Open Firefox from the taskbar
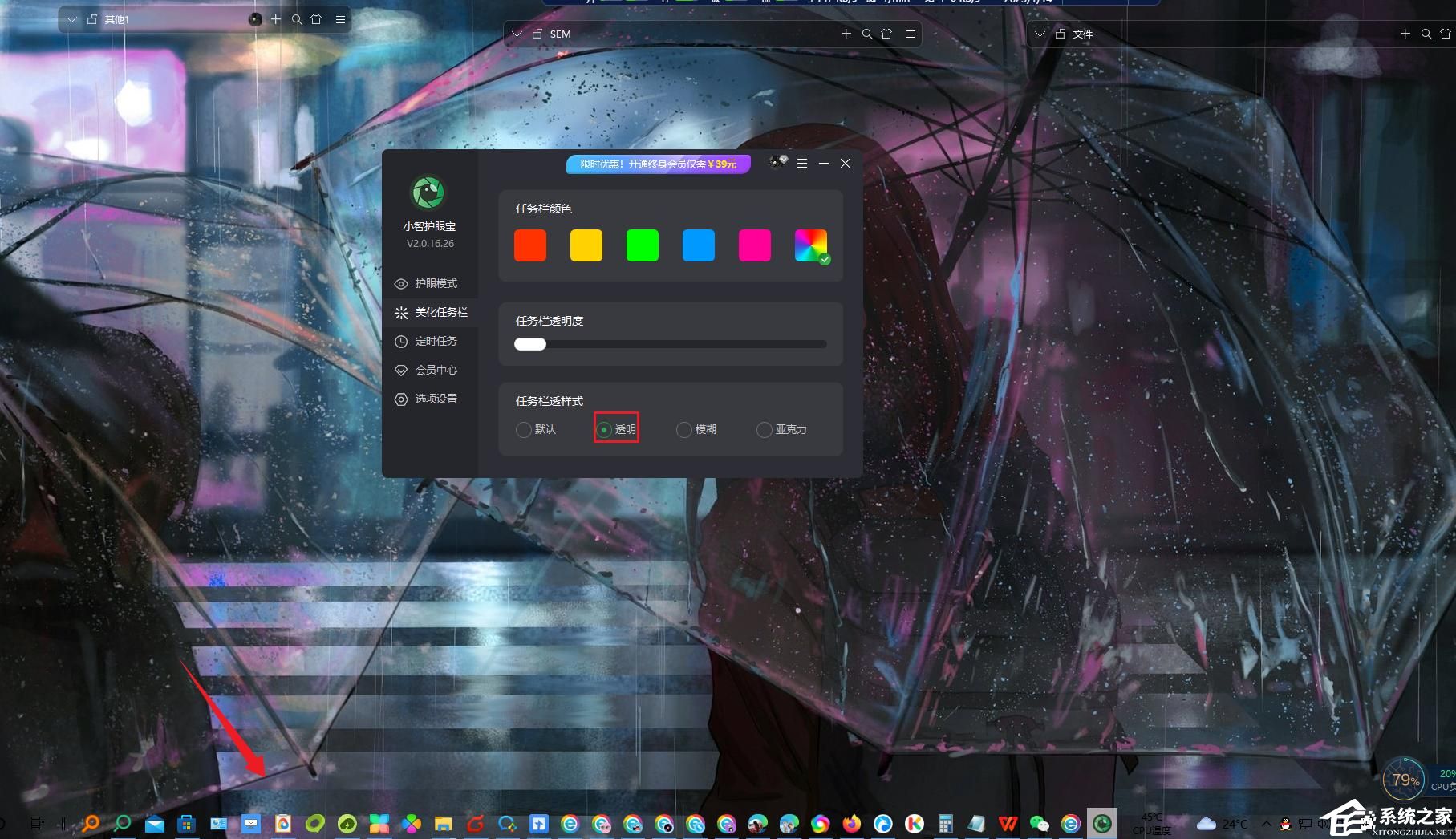This screenshot has height=839, width=1456. click(x=851, y=824)
